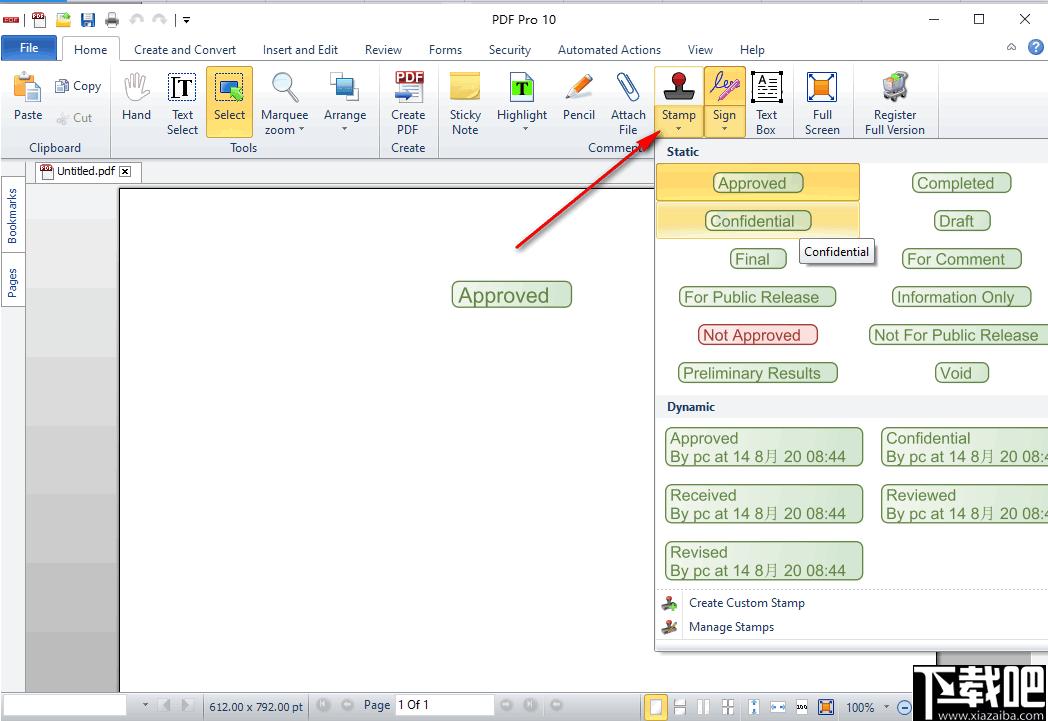Select the Hand tool
Viewport: 1048px width, 721px height.
[x=136, y=101]
